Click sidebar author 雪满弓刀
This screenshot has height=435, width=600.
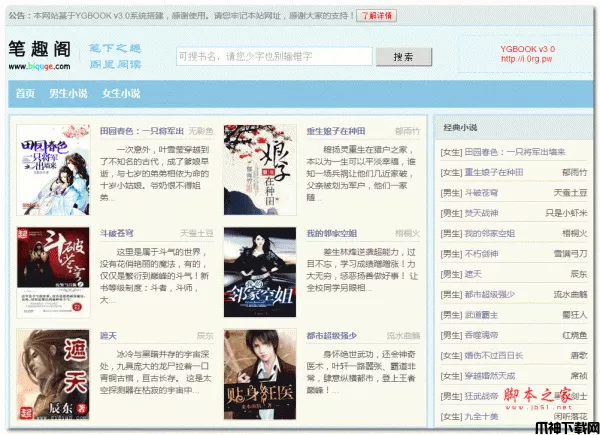pos(571,254)
